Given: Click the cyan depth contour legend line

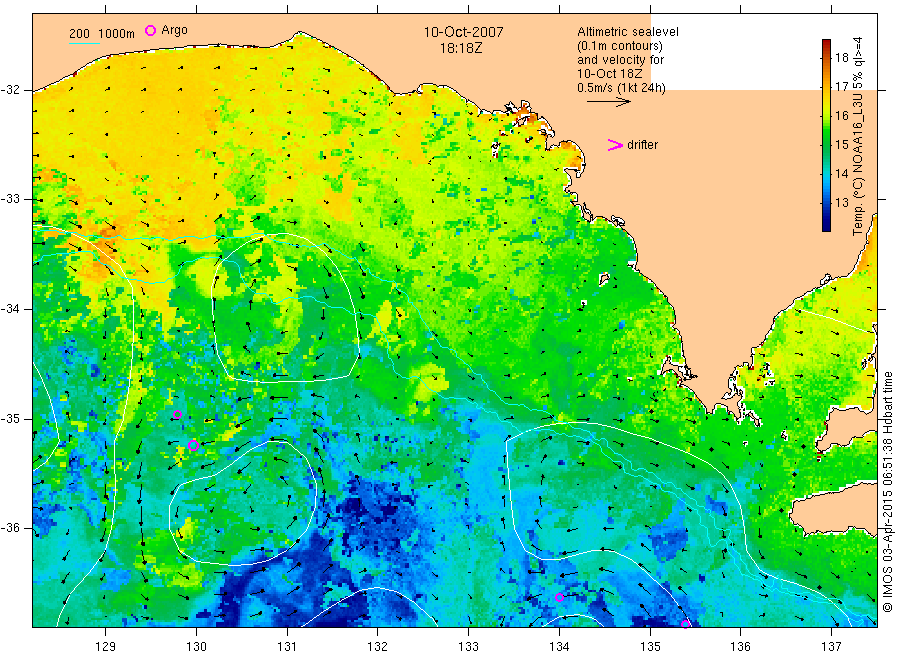Looking at the screenshot, I should click(84, 42).
